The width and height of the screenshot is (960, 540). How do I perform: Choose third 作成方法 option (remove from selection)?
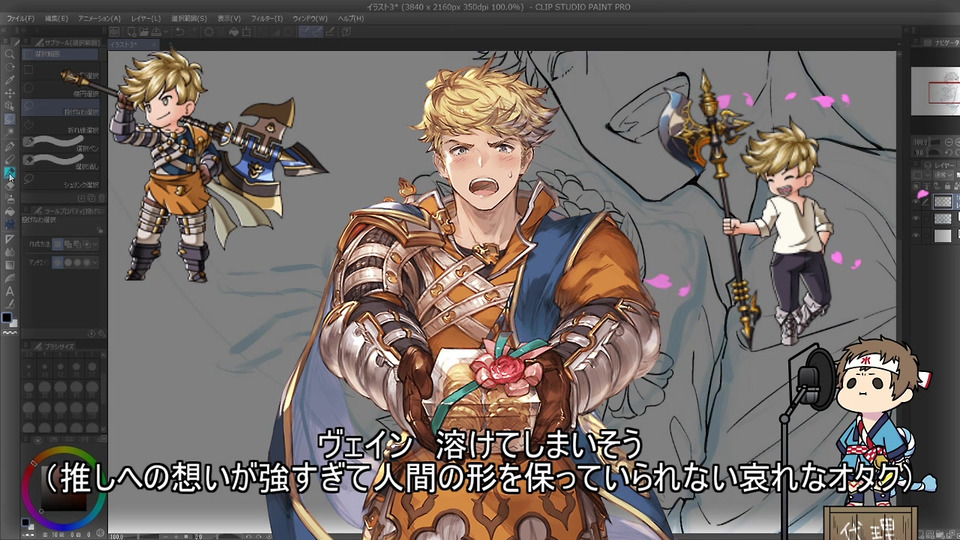77,244
